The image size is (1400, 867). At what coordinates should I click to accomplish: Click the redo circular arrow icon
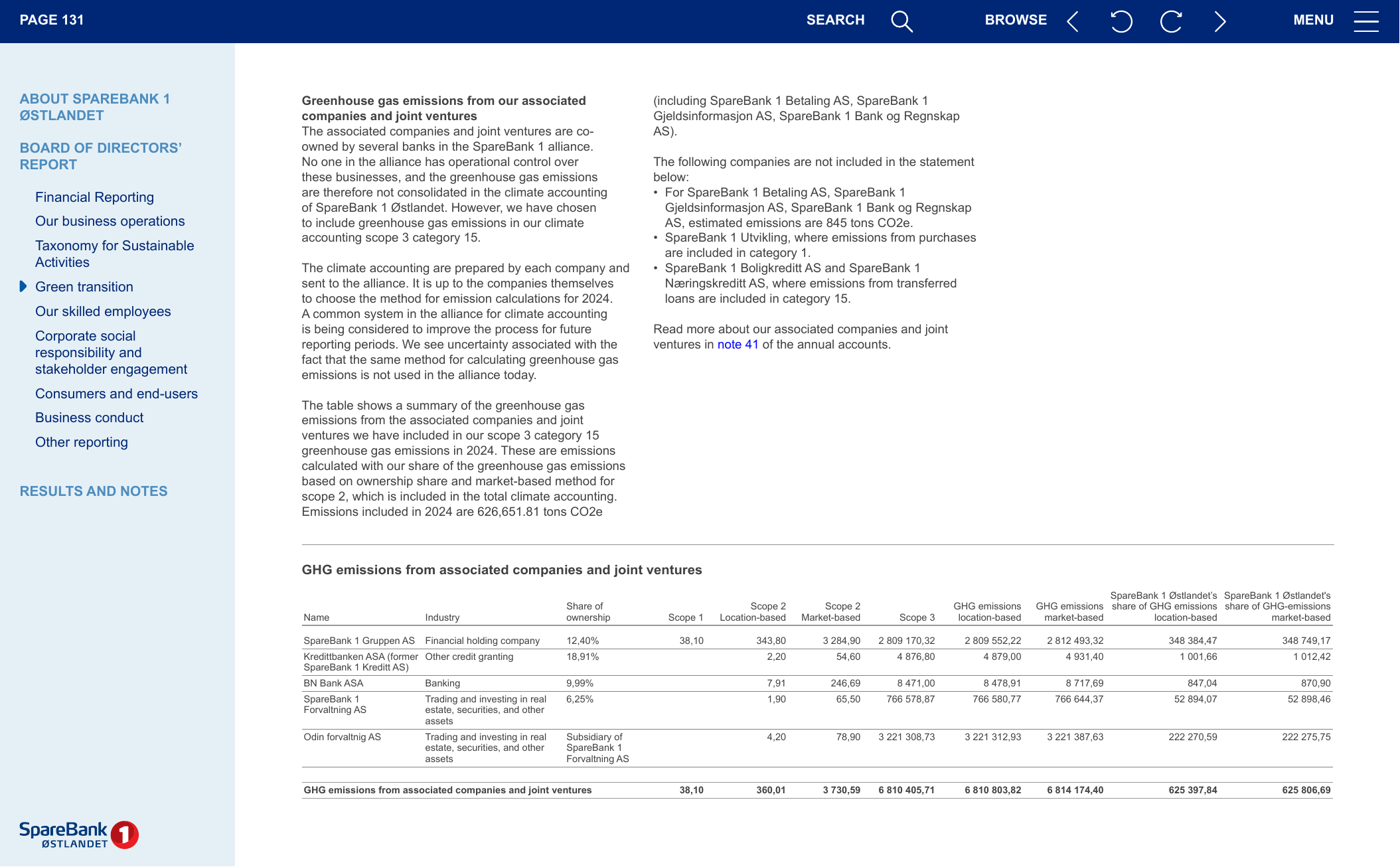1171,21
